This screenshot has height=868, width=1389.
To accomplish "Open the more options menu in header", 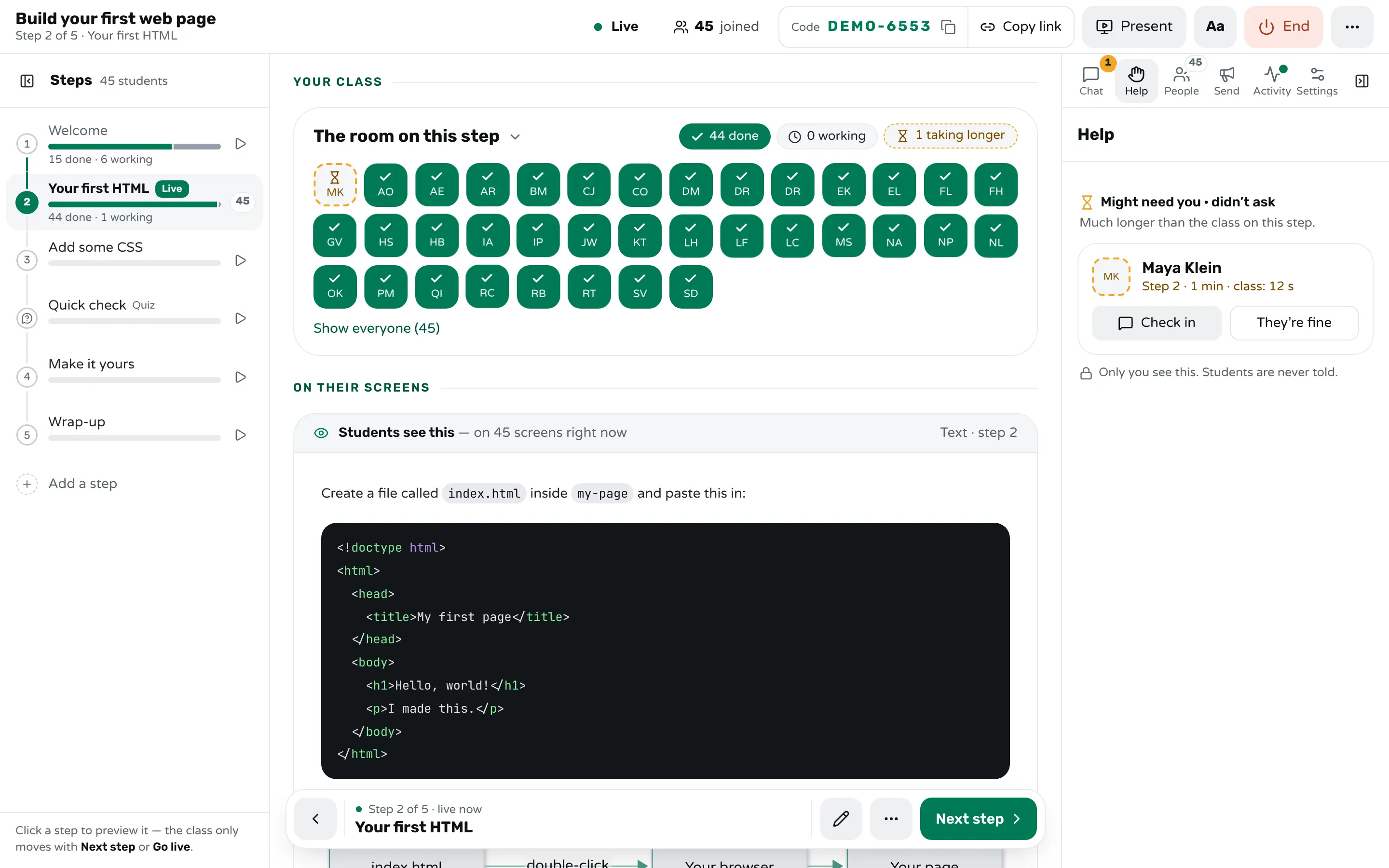I will [1352, 27].
